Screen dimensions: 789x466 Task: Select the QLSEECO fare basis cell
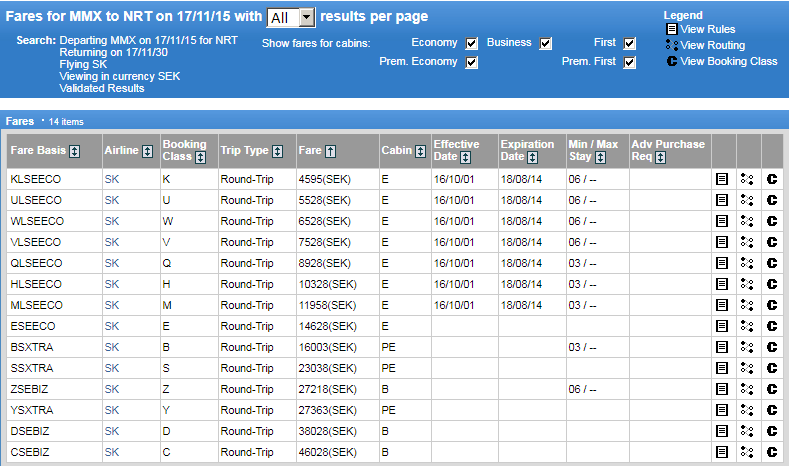pyautogui.click(x=36, y=264)
